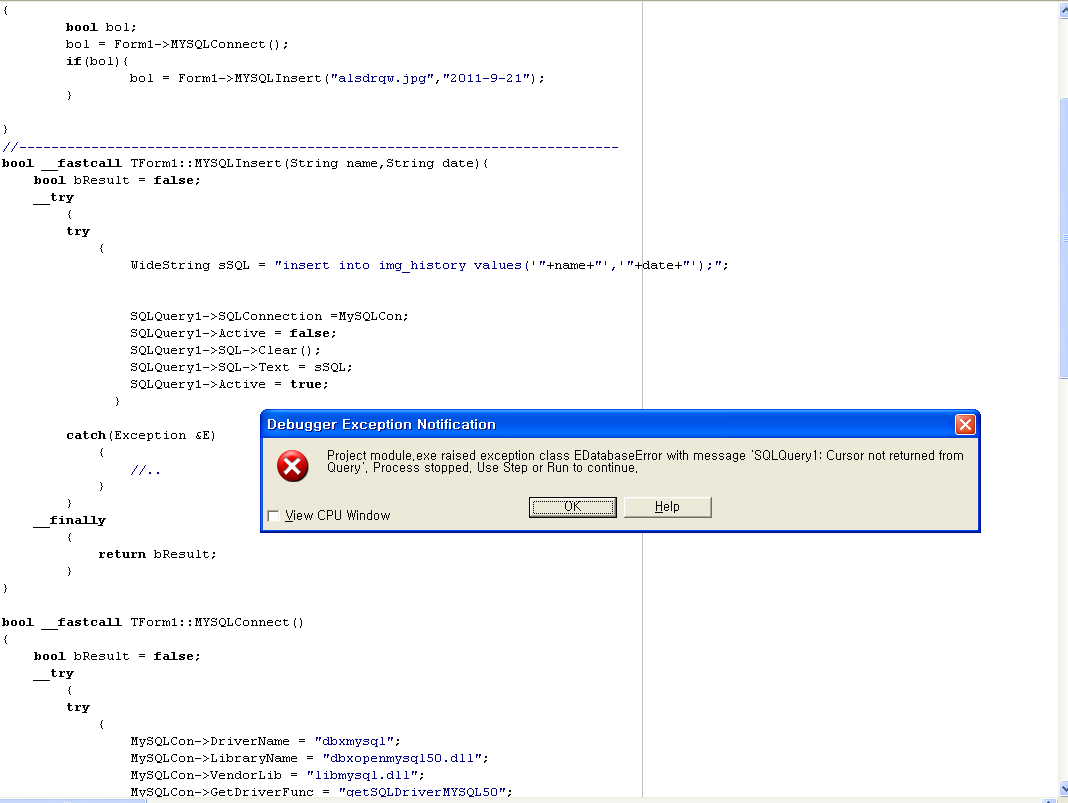Enable the View CPU Window checkbox

[274, 516]
